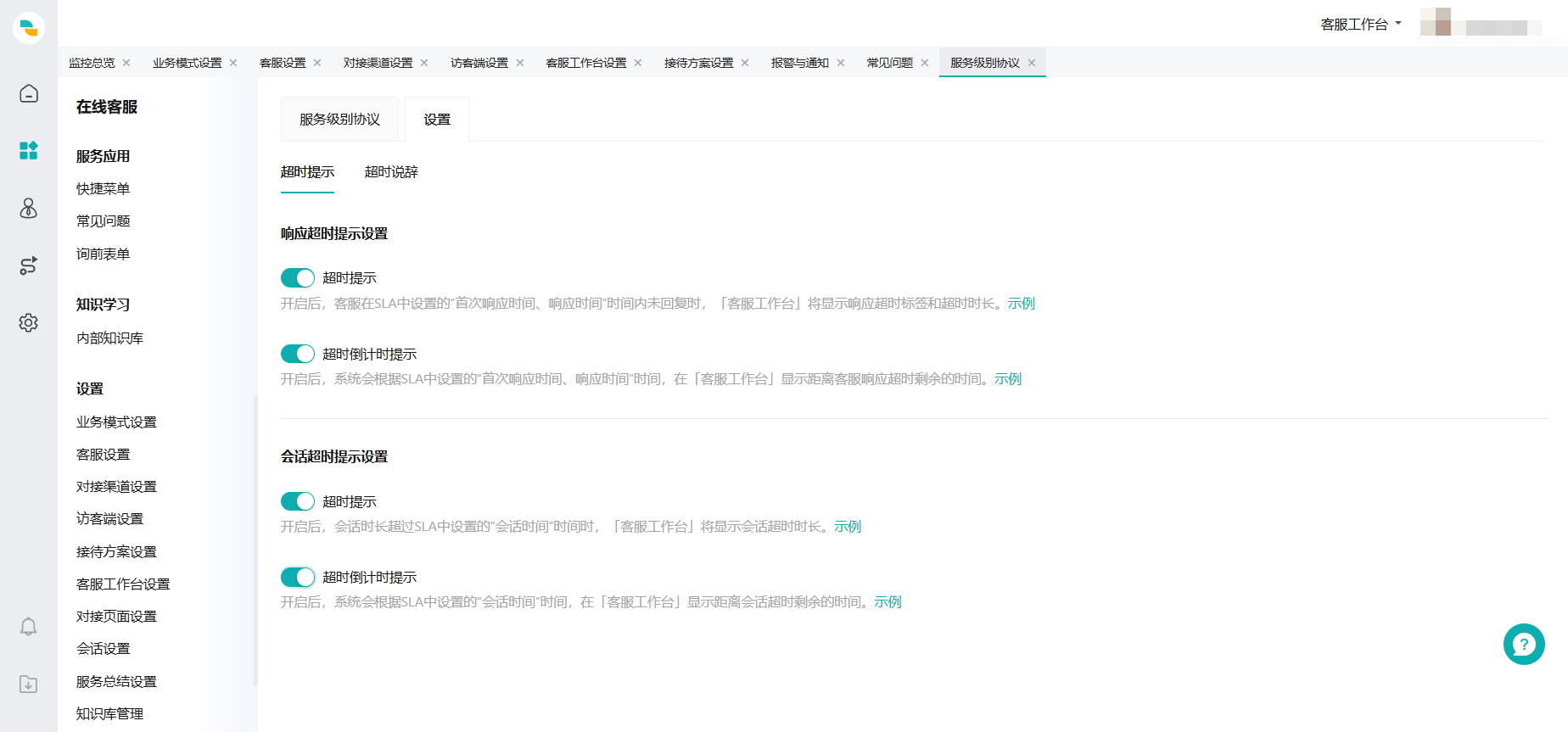Select the 设置 card tab
The width and height of the screenshot is (1568, 732).
coord(437,120)
